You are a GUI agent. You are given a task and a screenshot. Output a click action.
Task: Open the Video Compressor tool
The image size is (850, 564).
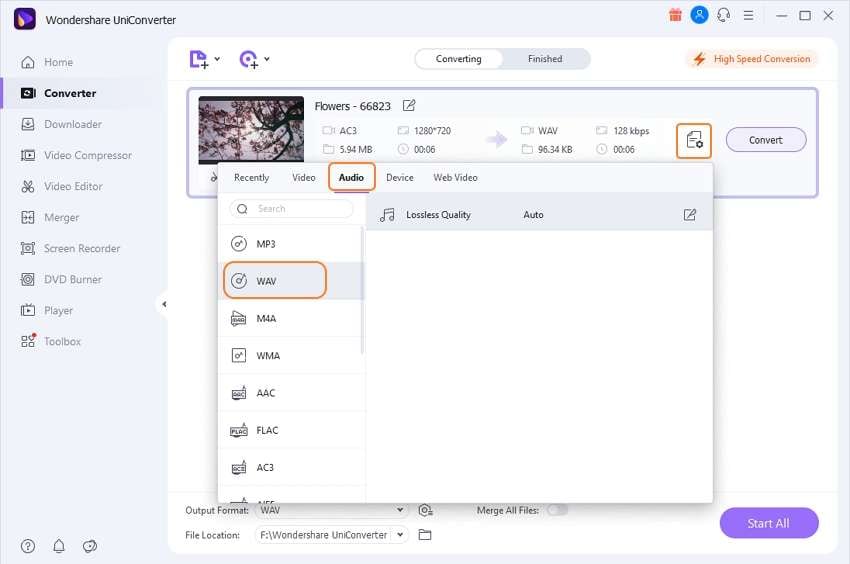tap(76, 155)
